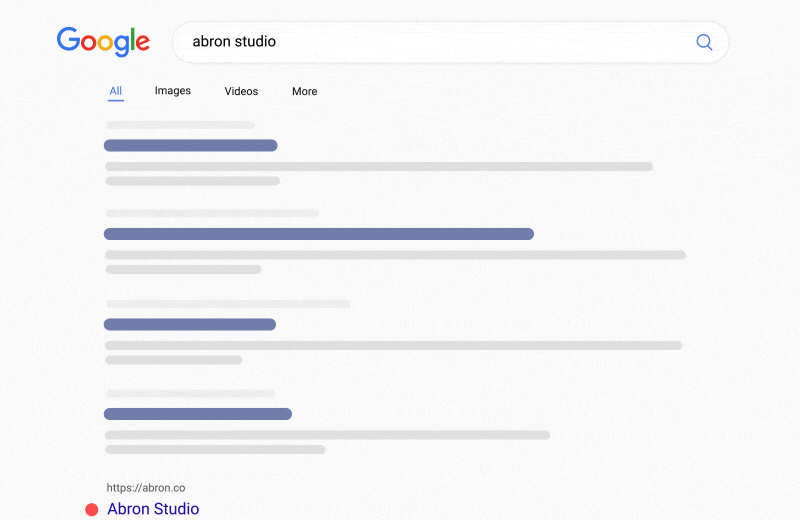Screen dimensions: 800x520
Task: Click the https://abron.co URL text
Action: pyautogui.click(x=146, y=488)
